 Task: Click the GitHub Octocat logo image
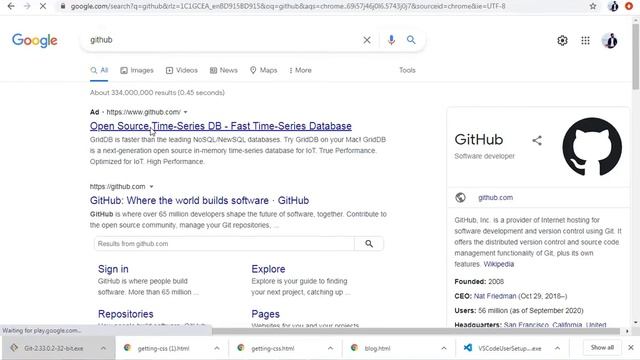(x=592, y=147)
